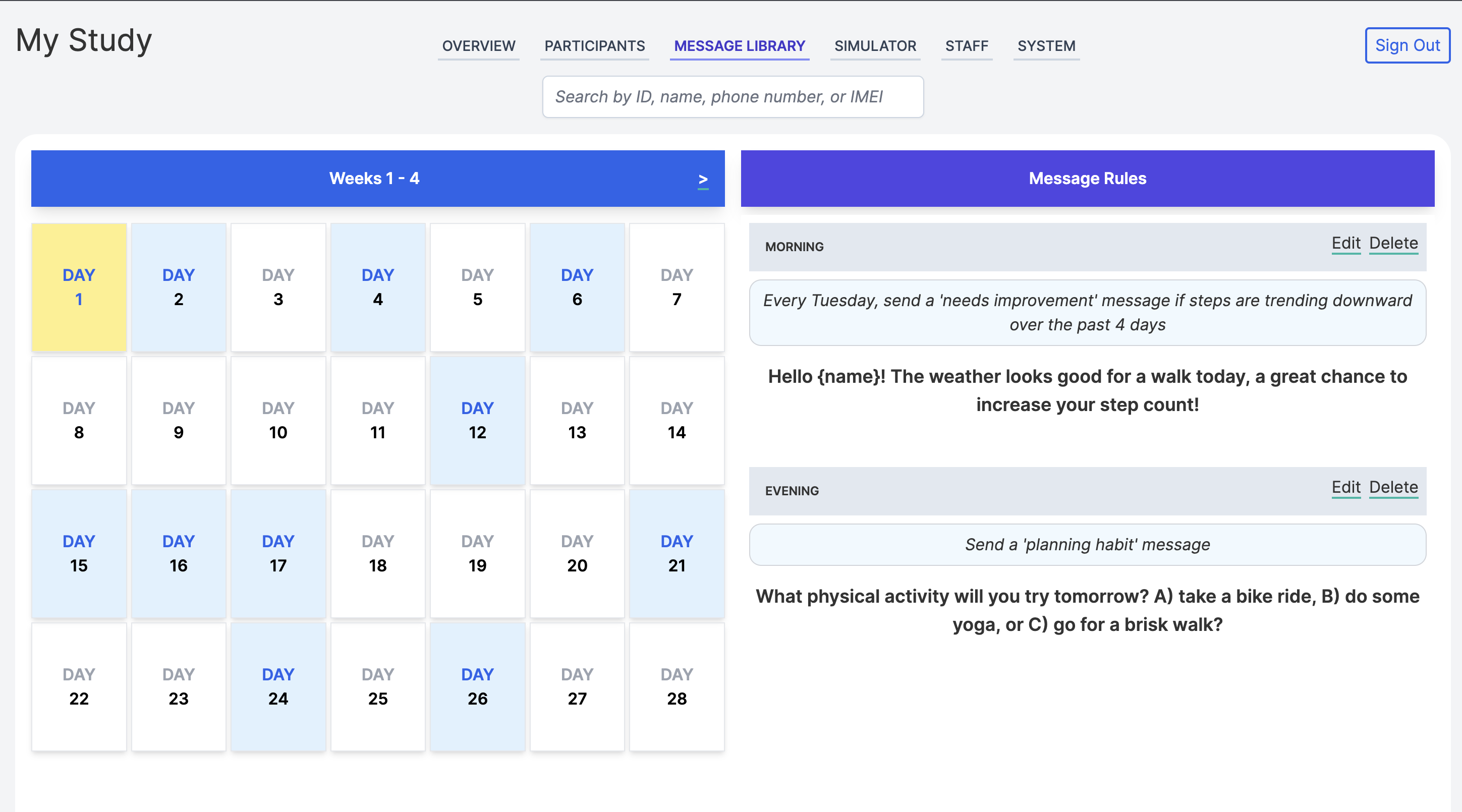Open the Day 26 tile
Image resolution: width=1462 pixels, height=812 pixels.
(x=477, y=686)
